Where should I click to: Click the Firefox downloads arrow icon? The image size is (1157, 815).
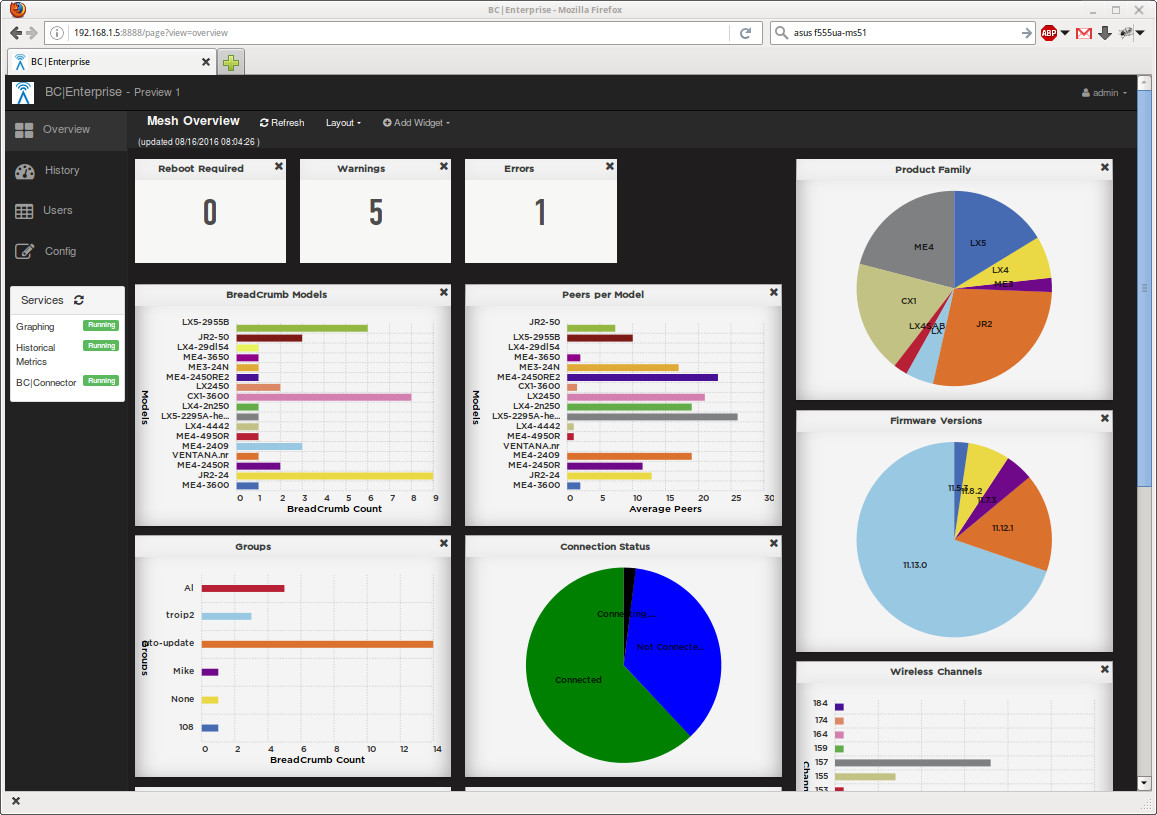click(x=1105, y=33)
